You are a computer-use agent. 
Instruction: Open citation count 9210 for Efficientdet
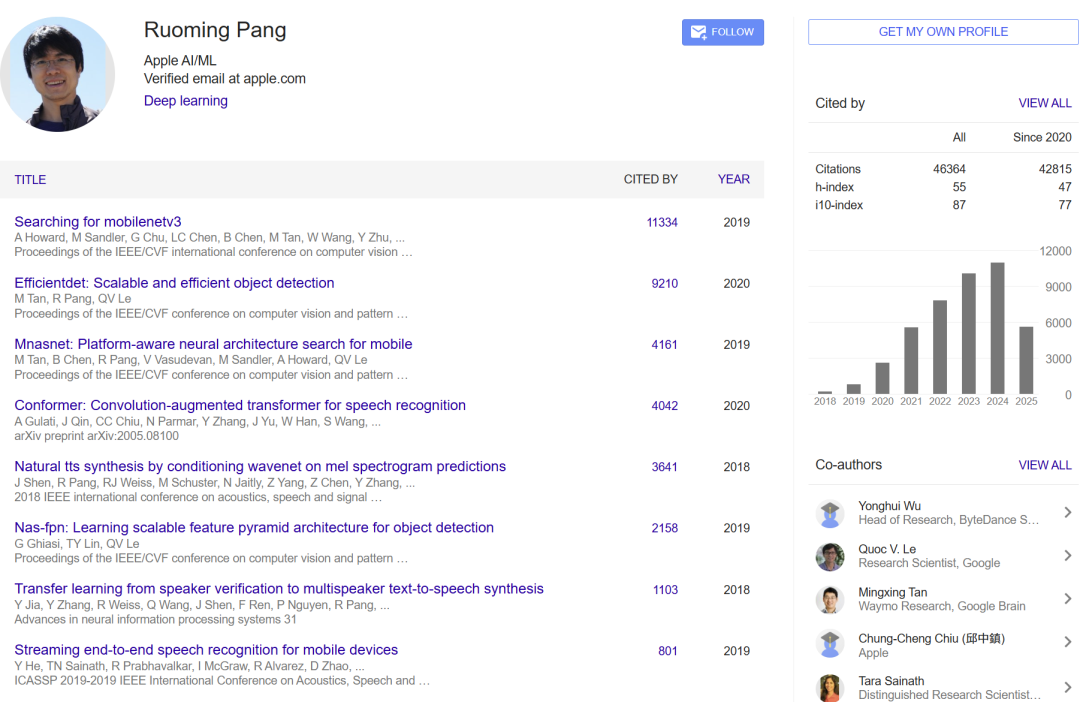664,284
